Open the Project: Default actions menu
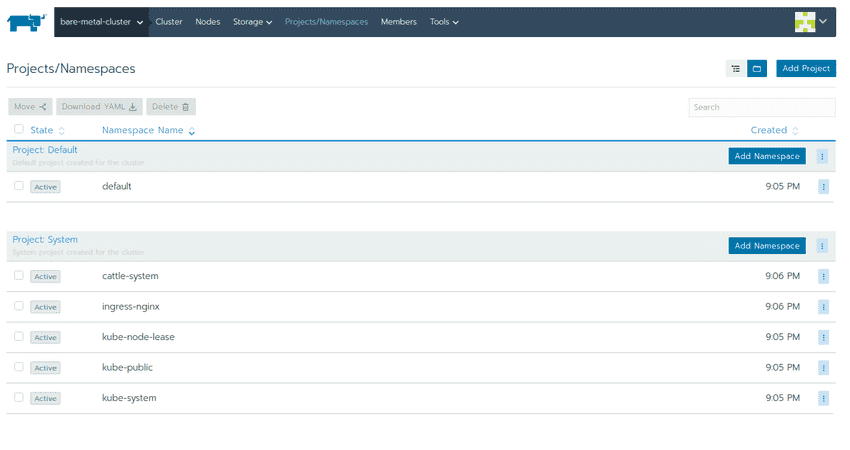850x450 pixels. coord(822,156)
